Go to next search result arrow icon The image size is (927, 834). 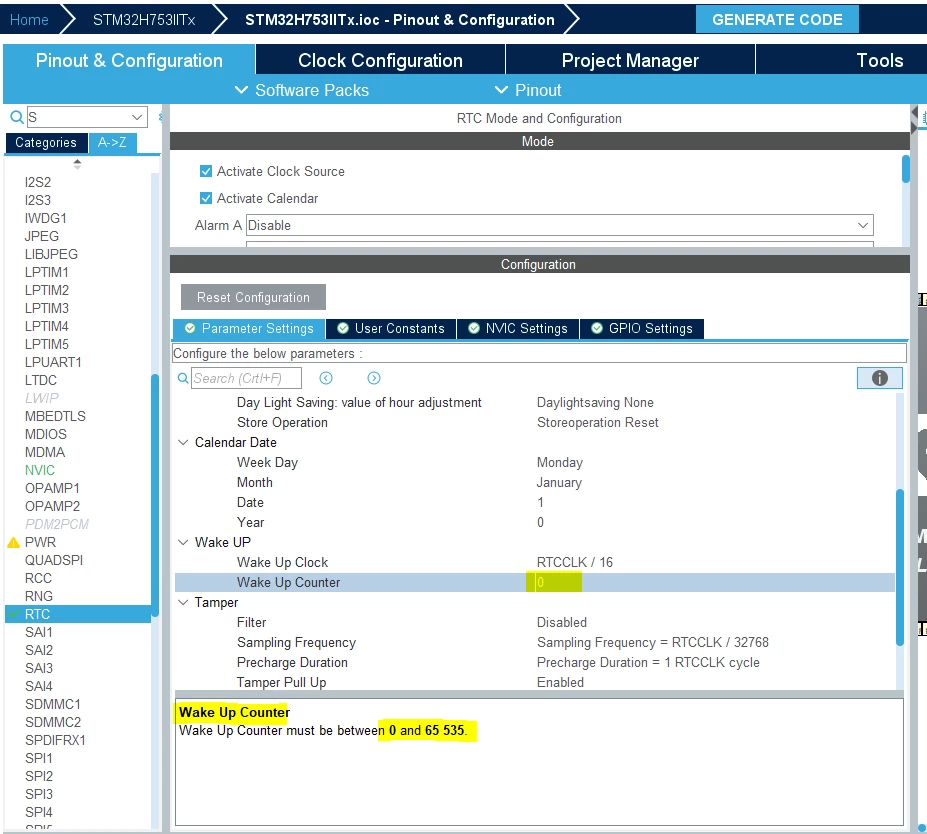(374, 378)
